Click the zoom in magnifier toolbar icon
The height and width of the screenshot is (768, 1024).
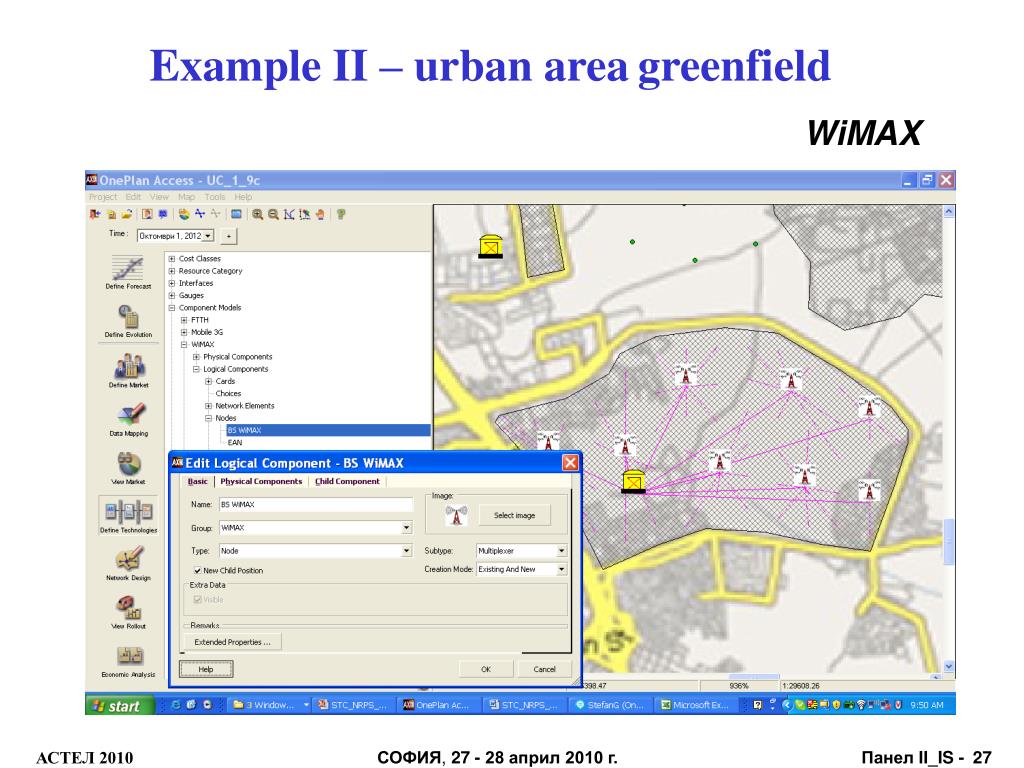pos(257,214)
